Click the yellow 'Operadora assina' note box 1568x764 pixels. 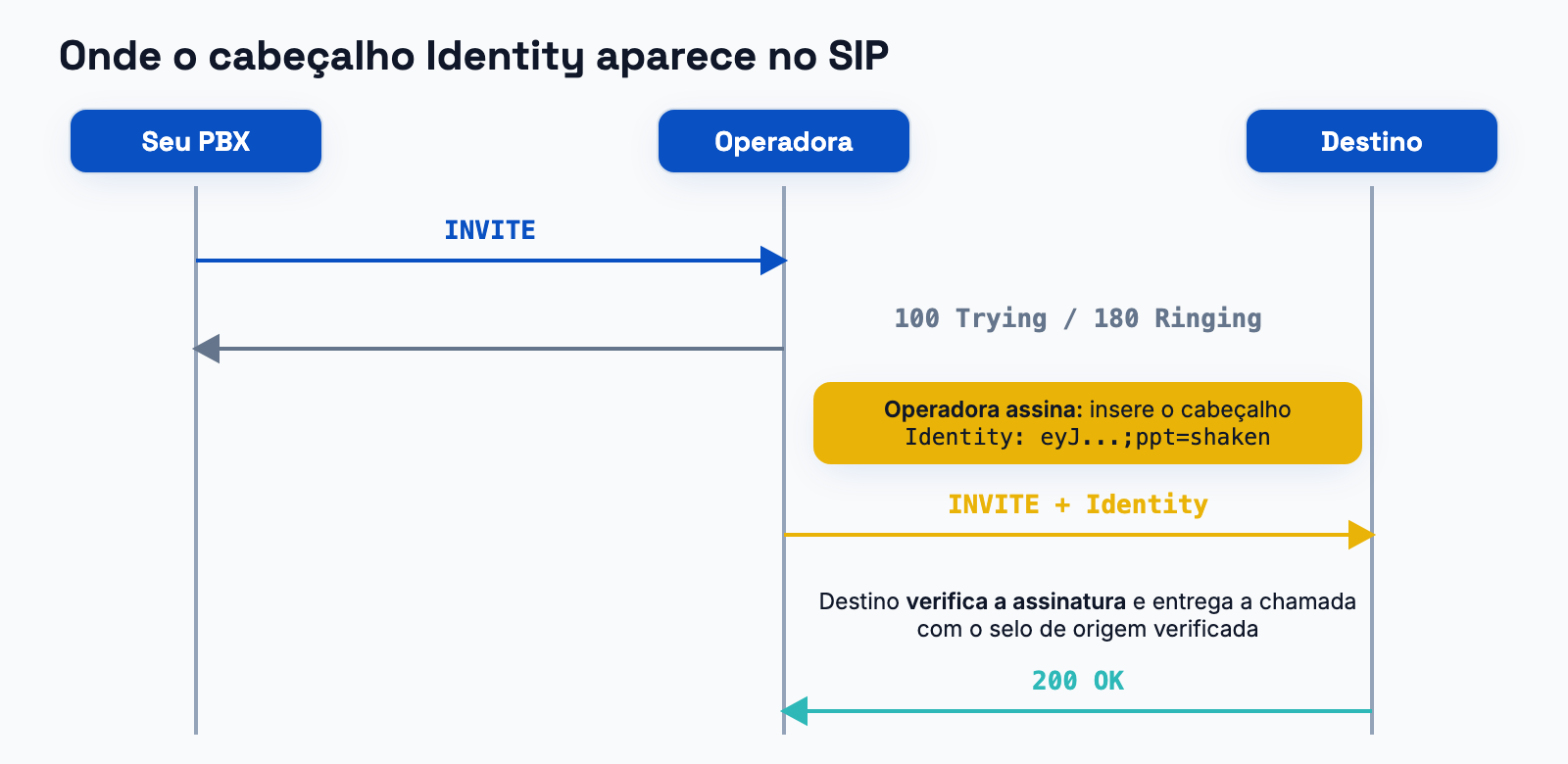point(1088,423)
